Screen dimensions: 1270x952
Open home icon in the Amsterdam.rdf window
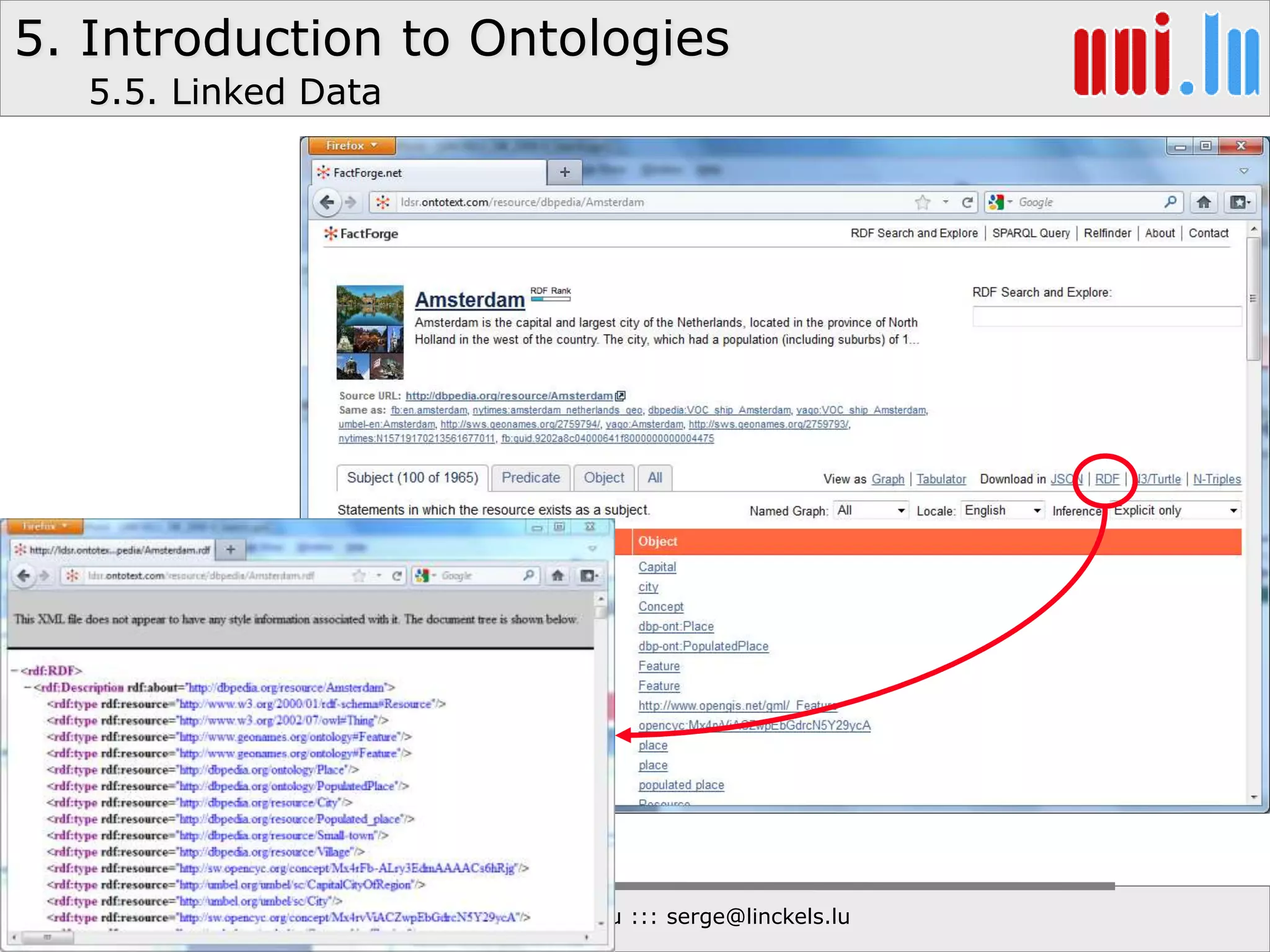click(557, 576)
